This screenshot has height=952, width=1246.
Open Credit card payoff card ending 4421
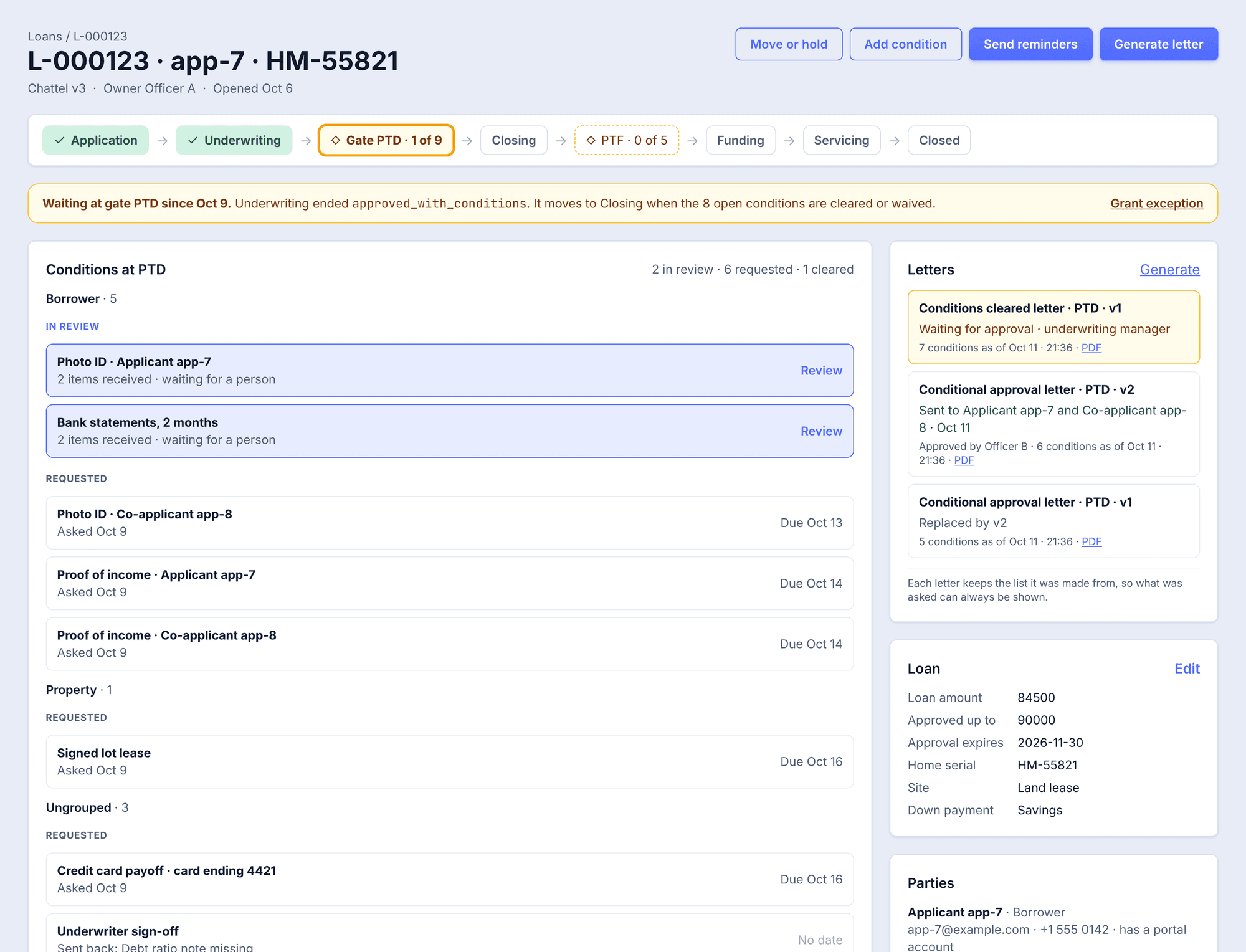[449, 879]
